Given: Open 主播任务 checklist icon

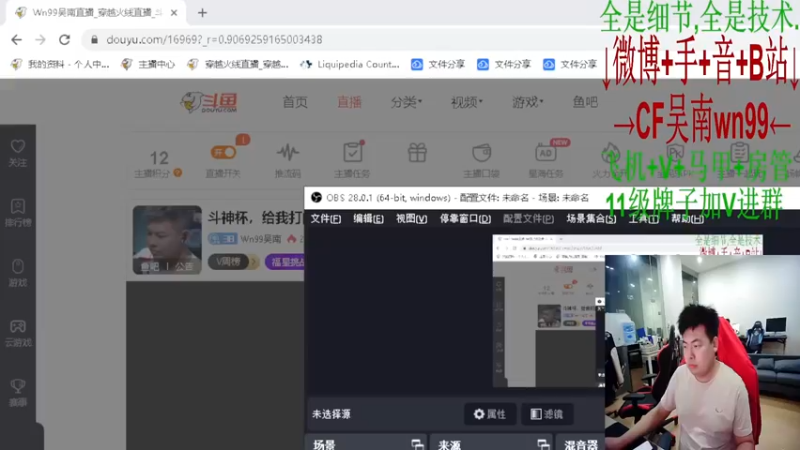Looking at the screenshot, I should tap(353, 152).
